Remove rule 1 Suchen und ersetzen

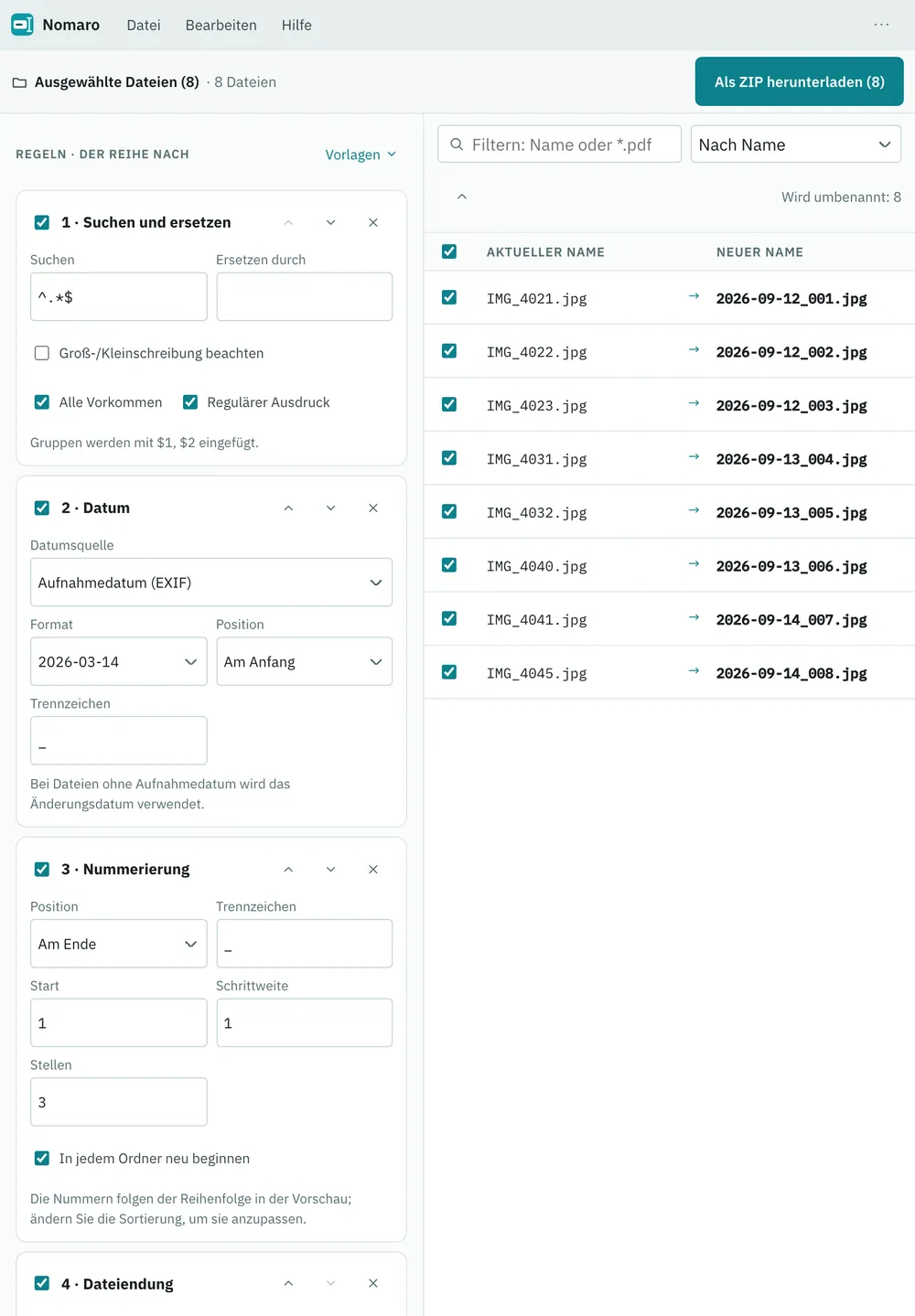point(373,222)
